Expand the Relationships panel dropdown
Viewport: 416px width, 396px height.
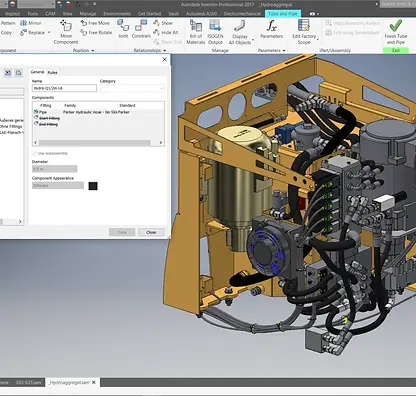[x=165, y=51]
